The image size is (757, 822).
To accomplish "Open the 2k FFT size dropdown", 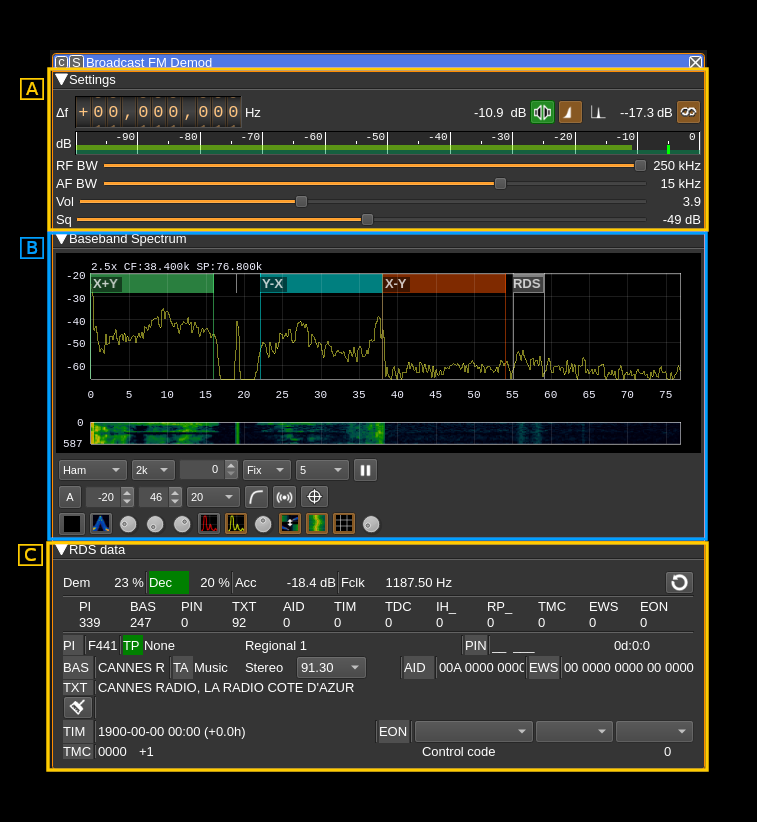I will 153,470.
